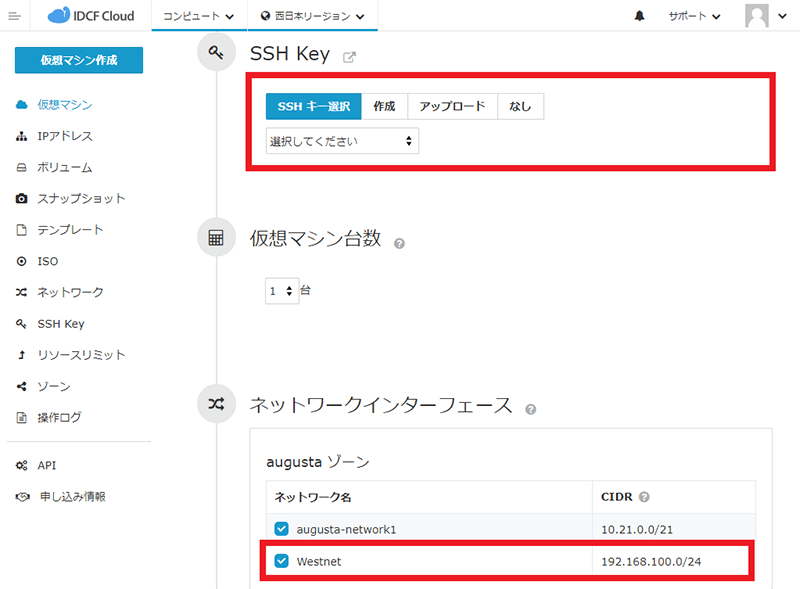Select the なし SSH key option
This screenshot has width=800, height=589.
point(520,107)
